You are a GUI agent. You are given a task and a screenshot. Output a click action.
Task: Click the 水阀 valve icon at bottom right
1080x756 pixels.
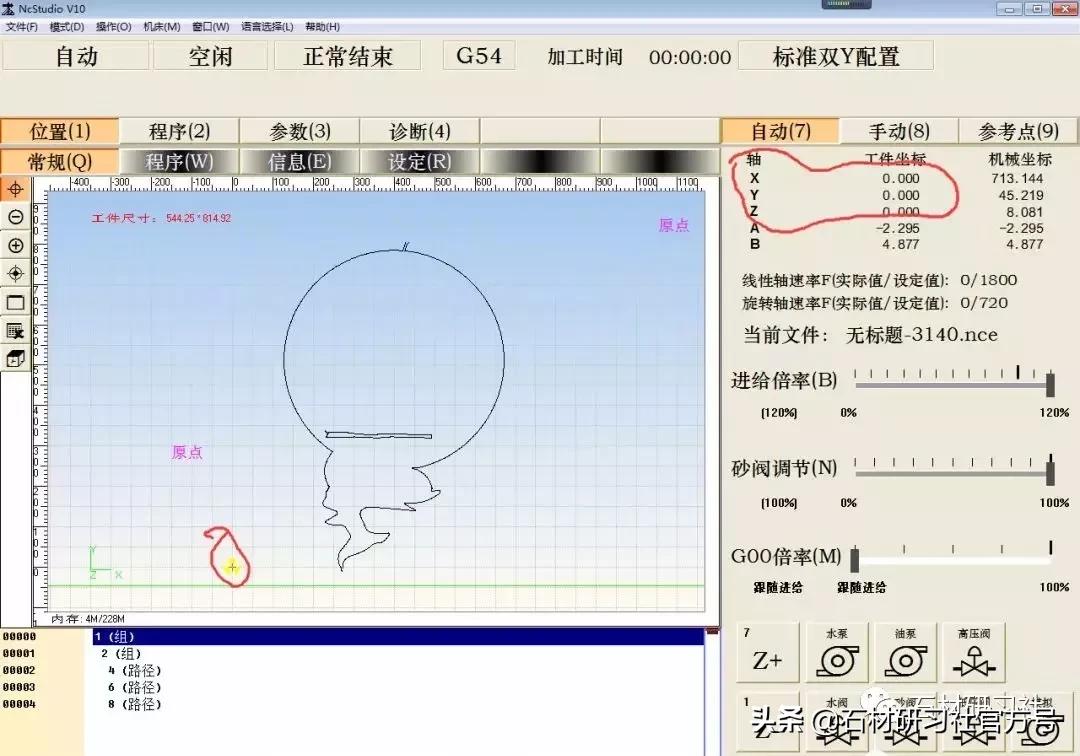click(x=837, y=725)
